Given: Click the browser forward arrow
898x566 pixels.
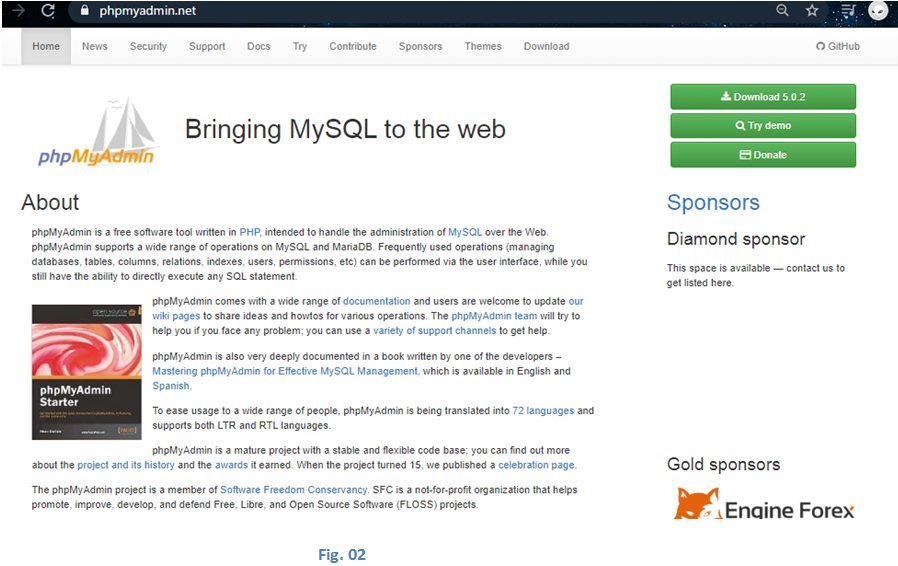Looking at the screenshot, I should (18, 11).
